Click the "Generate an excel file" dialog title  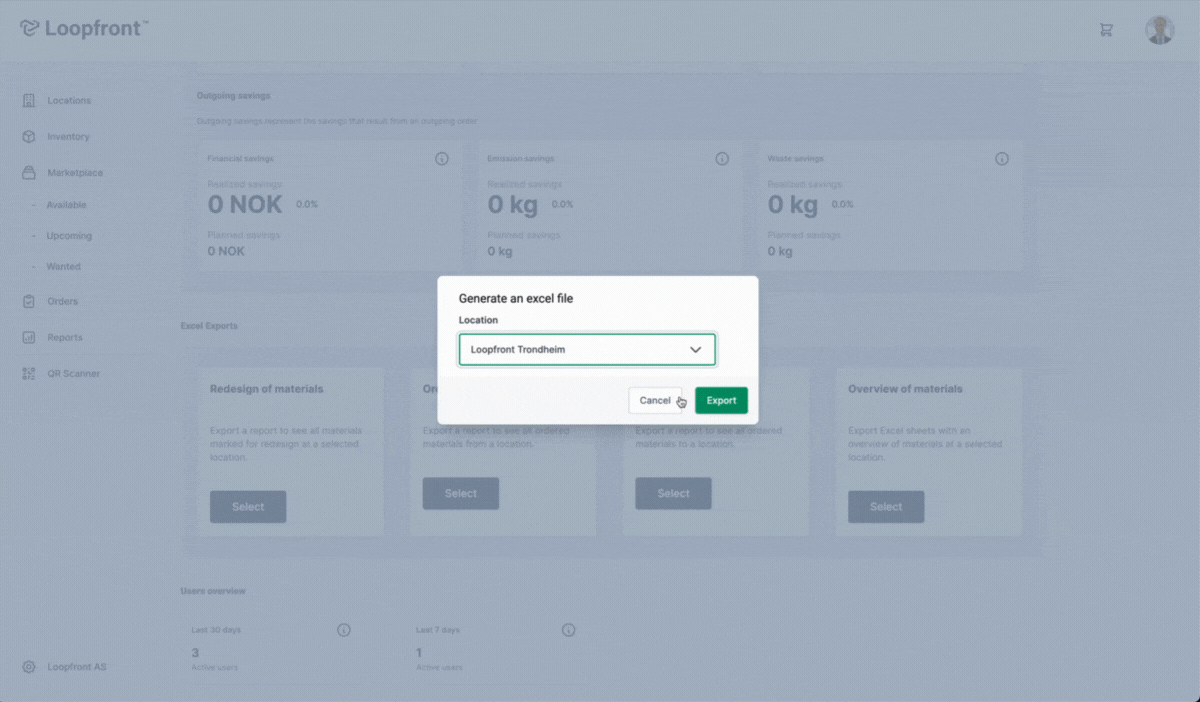point(516,298)
